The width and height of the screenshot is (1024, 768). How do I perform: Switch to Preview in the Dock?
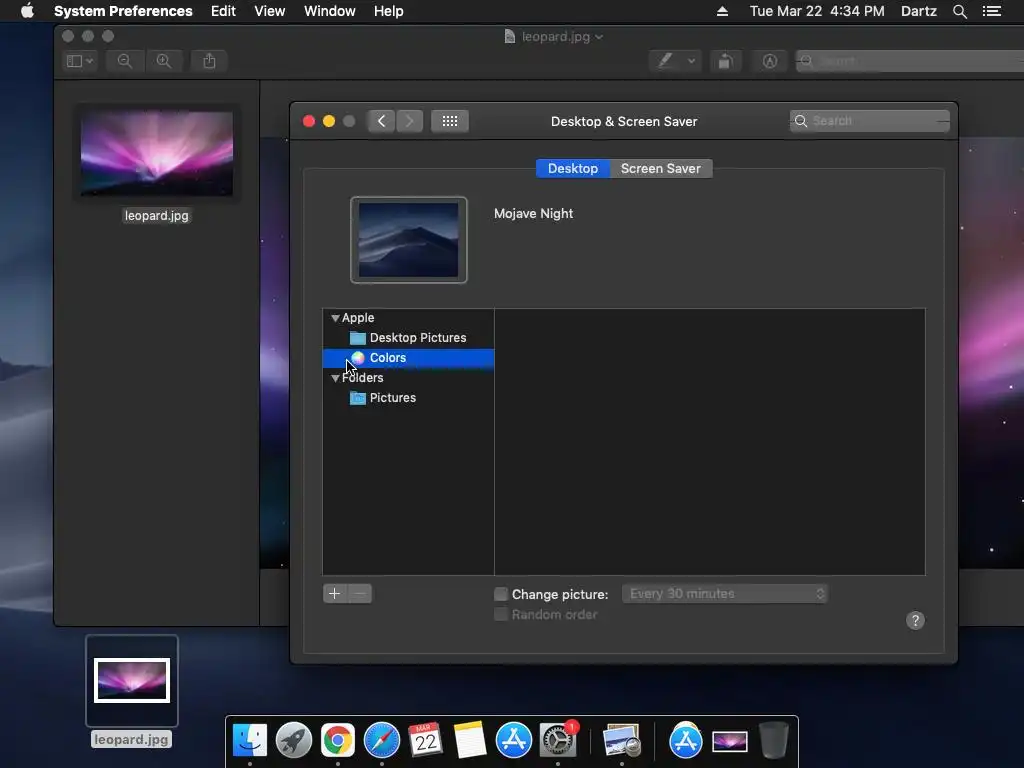point(621,741)
